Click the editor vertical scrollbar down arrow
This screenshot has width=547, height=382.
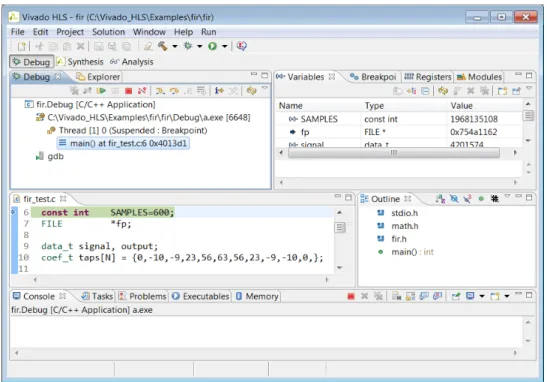pos(340,268)
